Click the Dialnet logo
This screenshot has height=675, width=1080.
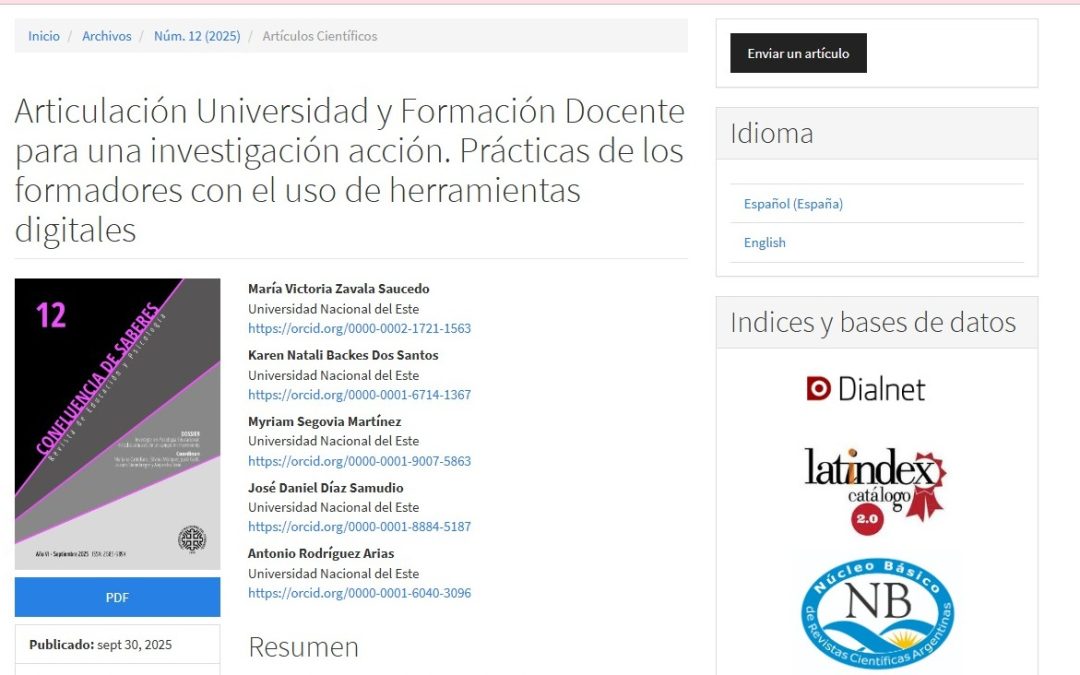(866, 389)
